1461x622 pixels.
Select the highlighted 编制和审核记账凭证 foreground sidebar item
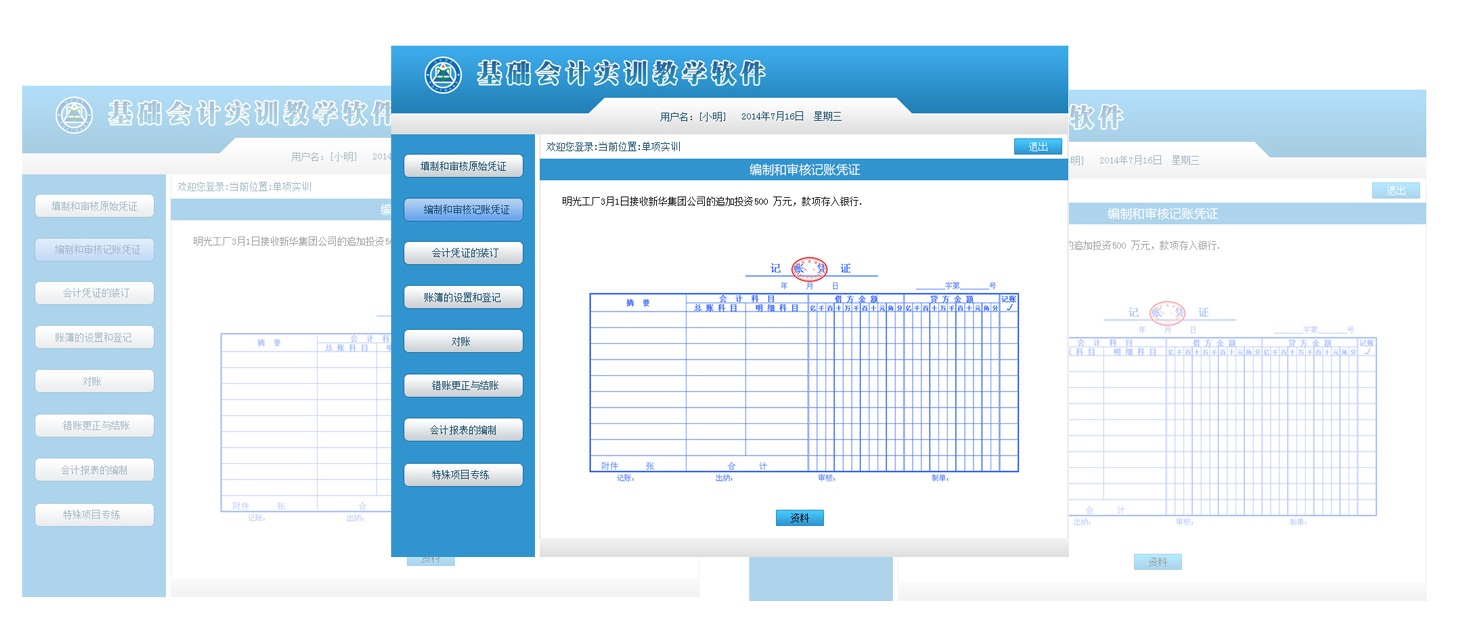click(x=463, y=210)
